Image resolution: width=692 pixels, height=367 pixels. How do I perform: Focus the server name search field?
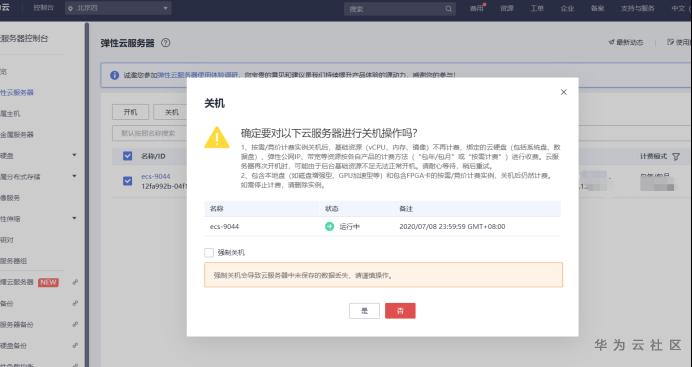tap(150, 133)
